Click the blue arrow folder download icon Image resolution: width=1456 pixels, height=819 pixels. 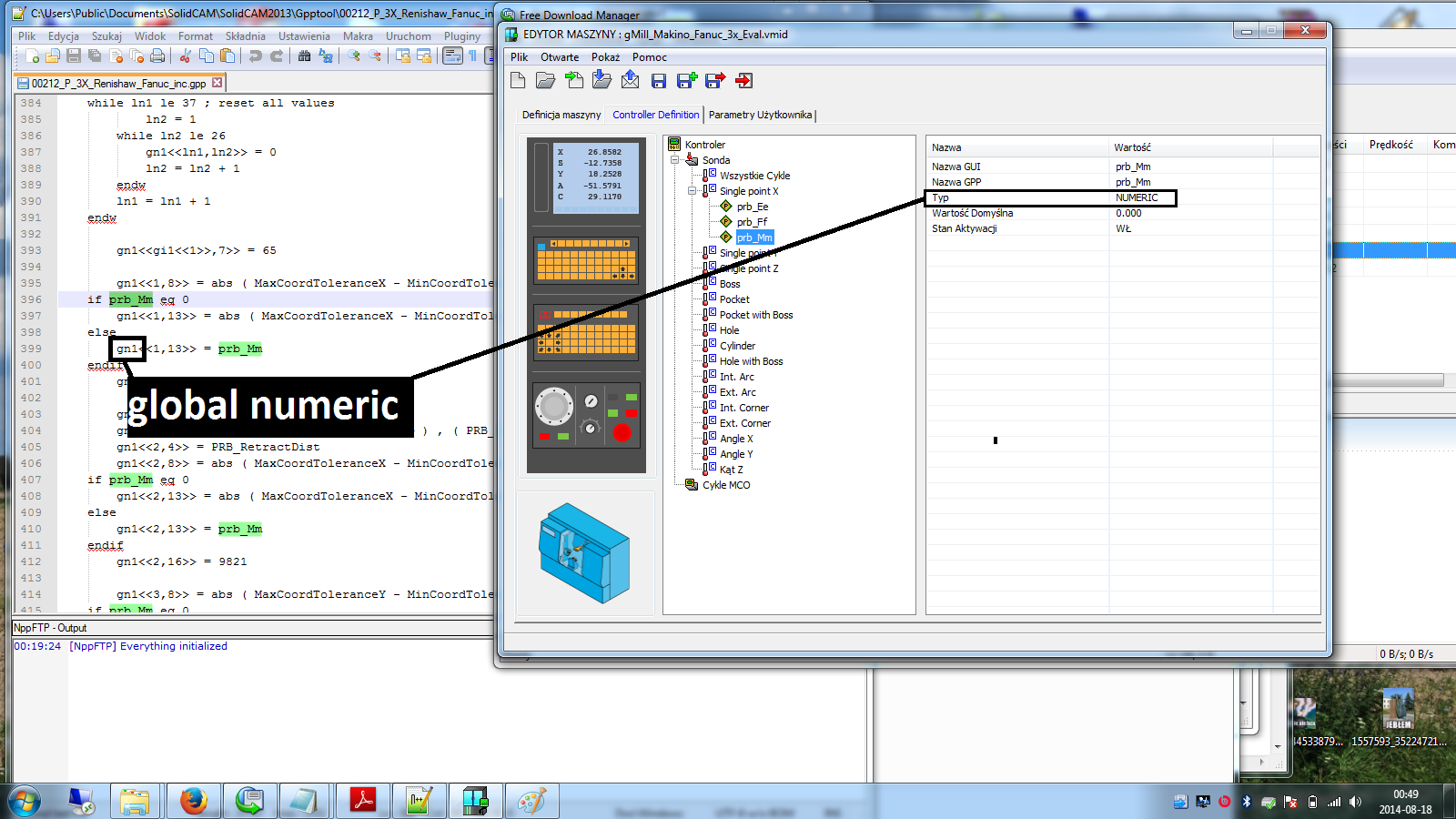click(602, 81)
